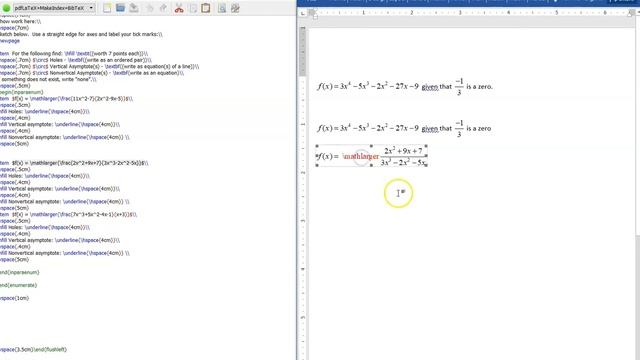The width and height of the screenshot is (640, 360).
Task: Click the second f(x)=3x⁴ equation ending 'is a zero'
Action: [404, 128]
